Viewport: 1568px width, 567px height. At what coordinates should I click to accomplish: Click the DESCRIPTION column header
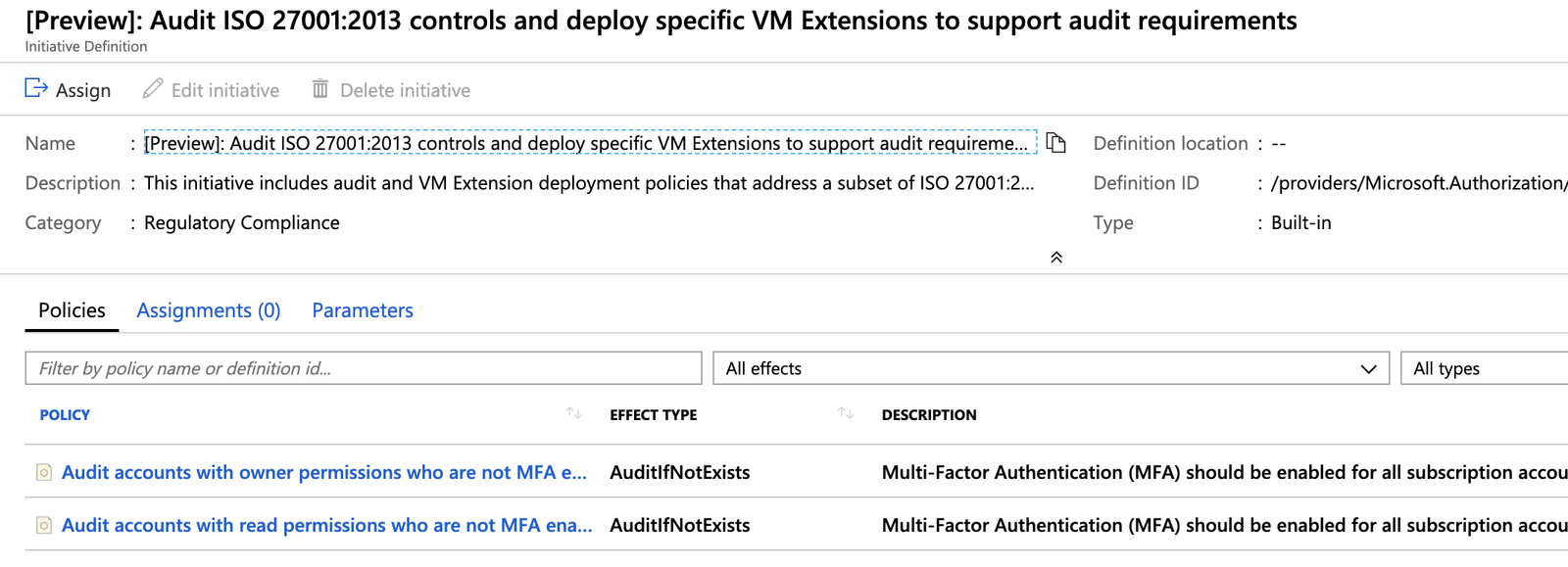[929, 415]
